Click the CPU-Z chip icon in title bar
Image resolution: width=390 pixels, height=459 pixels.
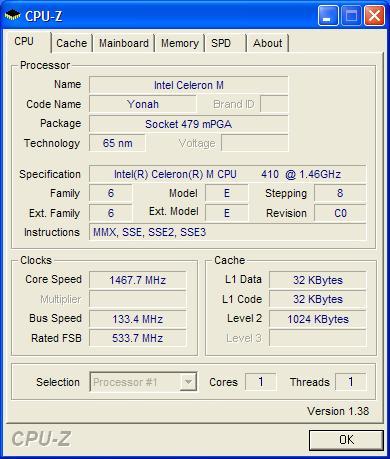(x=12, y=15)
